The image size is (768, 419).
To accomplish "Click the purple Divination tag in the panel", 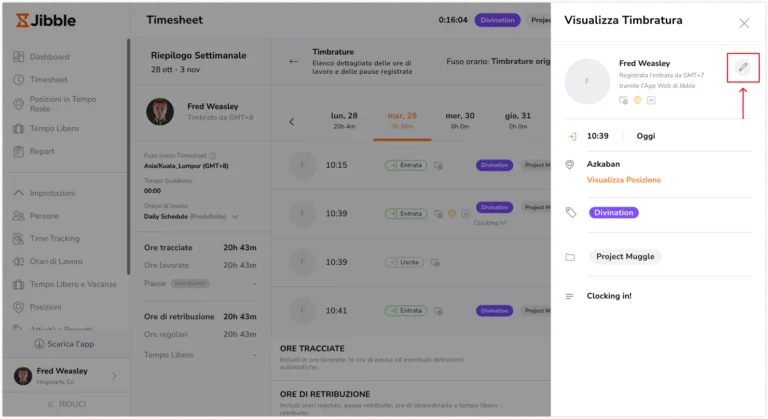I will pos(614,212).
